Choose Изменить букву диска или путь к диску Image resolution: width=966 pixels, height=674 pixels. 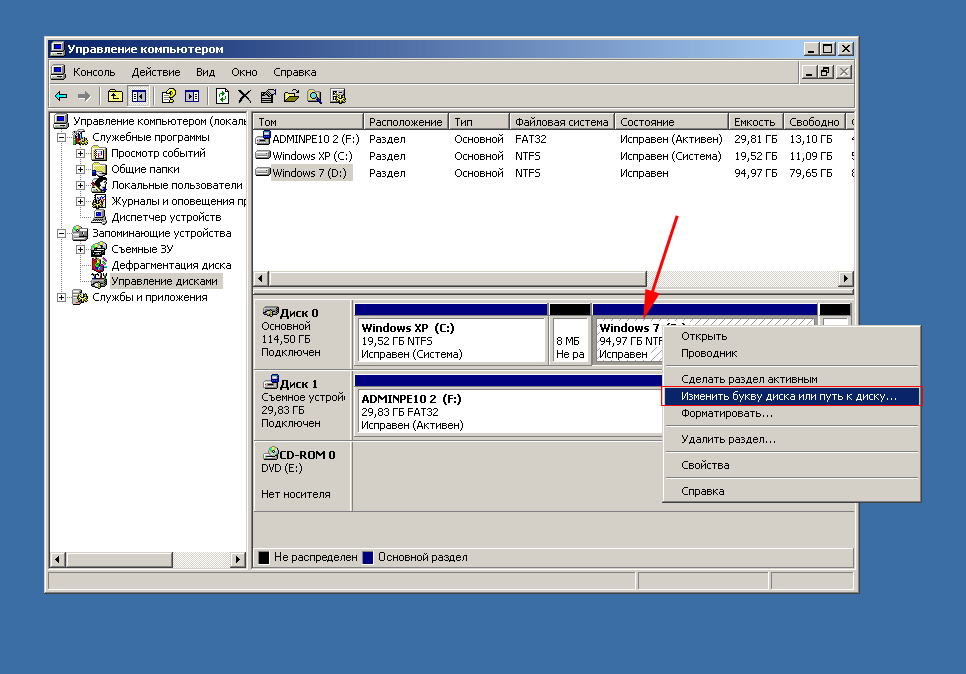(x=791, y=396)
